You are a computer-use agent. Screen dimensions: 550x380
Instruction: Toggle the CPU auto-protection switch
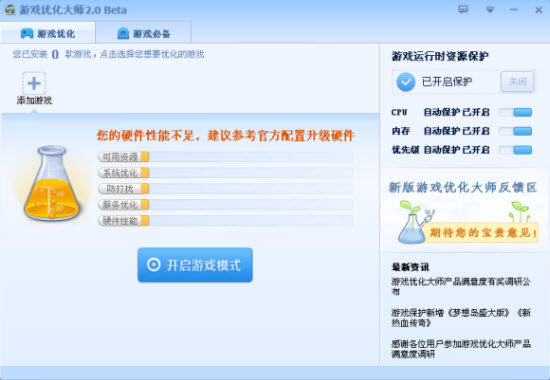point(515,112)
